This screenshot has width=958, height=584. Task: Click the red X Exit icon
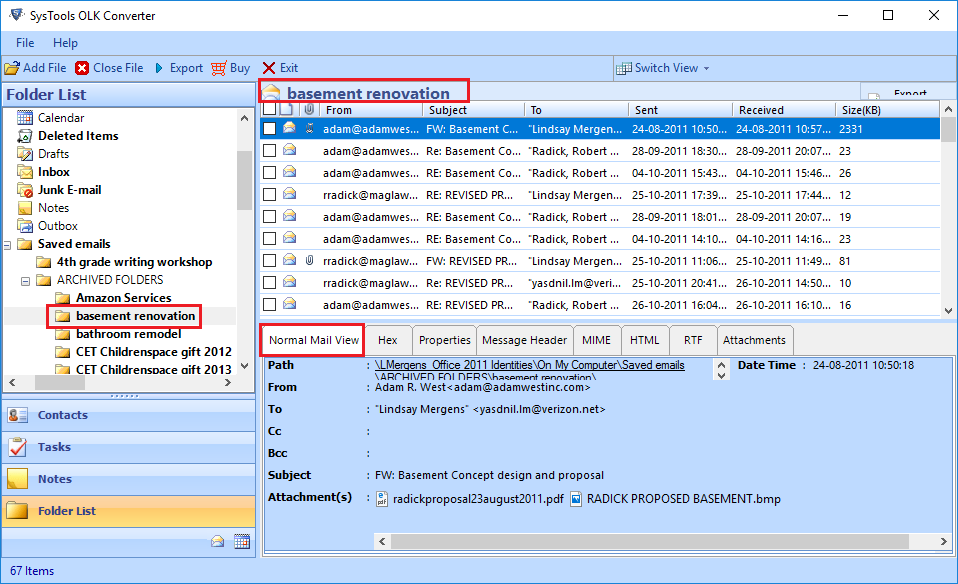(269, 68)
